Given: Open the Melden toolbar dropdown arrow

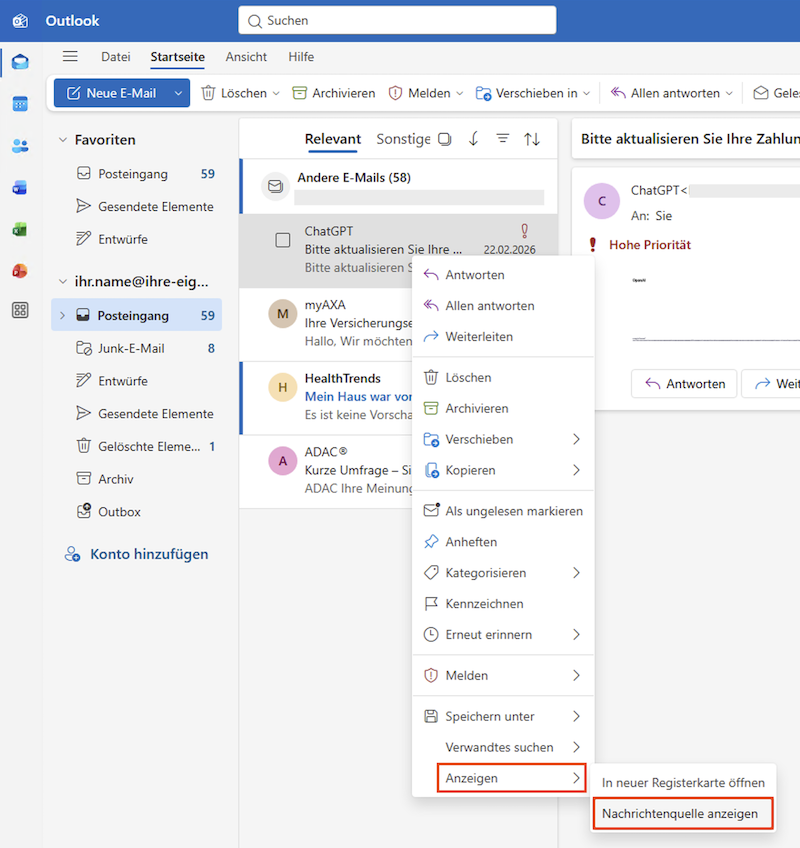Looking at the screenshot, I should [x=460, y=94].
